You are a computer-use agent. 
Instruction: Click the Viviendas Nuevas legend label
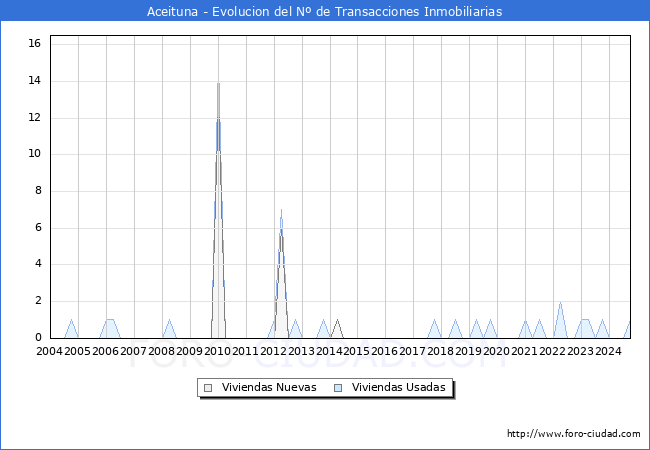click(x=269, y=387)
